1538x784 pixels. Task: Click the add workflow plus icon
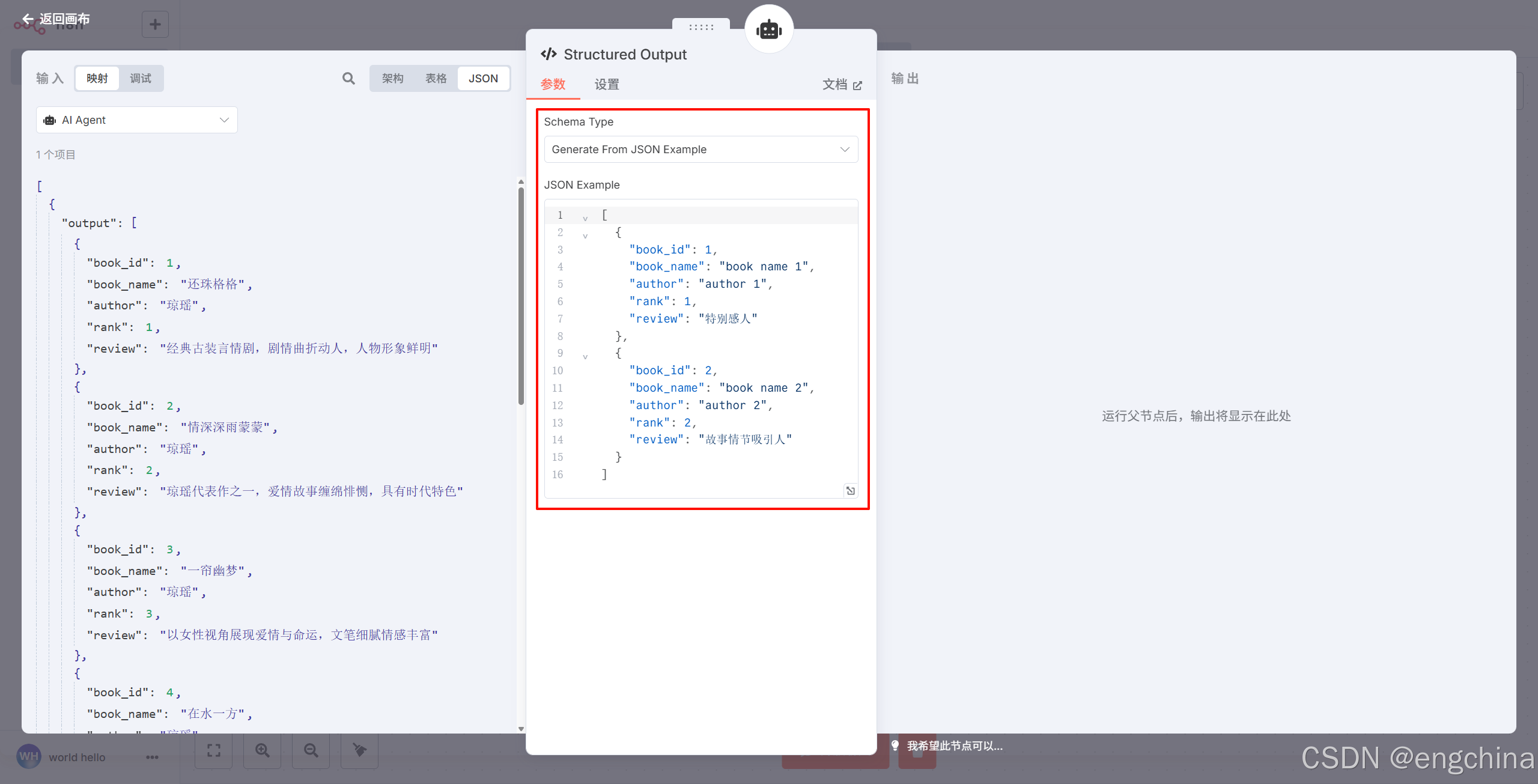[155, 24]
